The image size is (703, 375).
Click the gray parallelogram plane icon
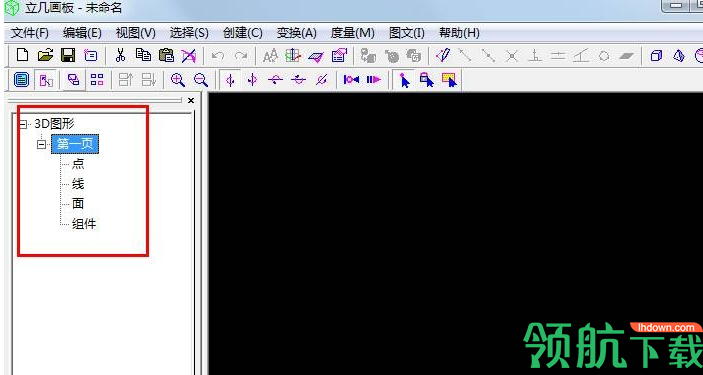[626, 56]
